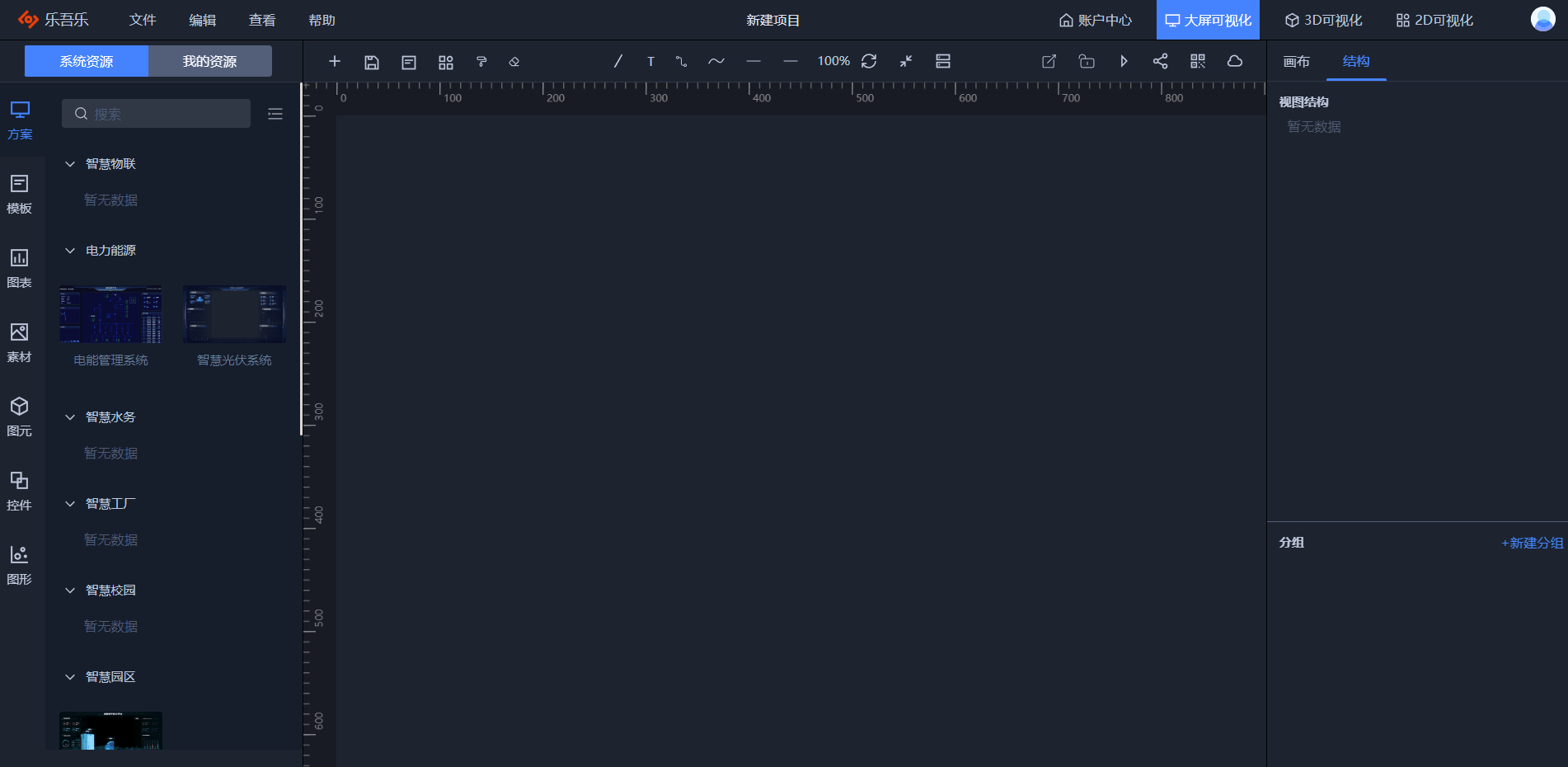Click the cloud publish icon
The height and width of the screenshot is (767, 1568).
point(1235,61)
